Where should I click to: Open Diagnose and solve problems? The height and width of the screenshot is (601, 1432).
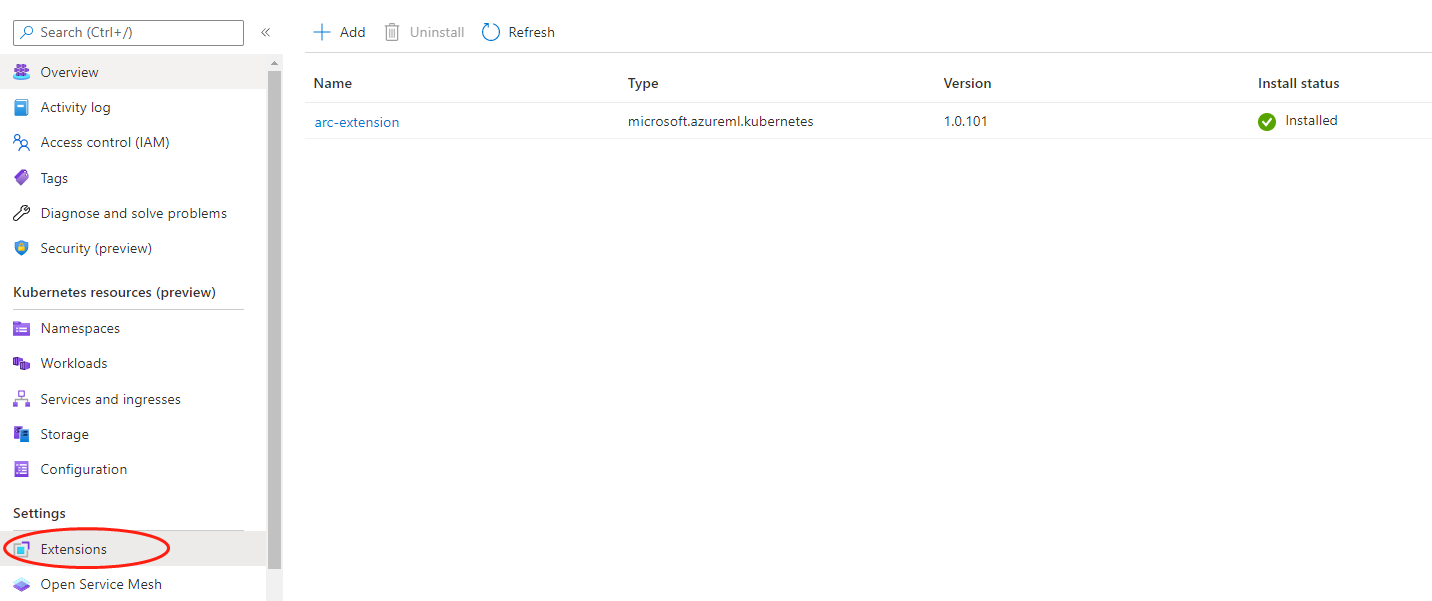(133, 212)
